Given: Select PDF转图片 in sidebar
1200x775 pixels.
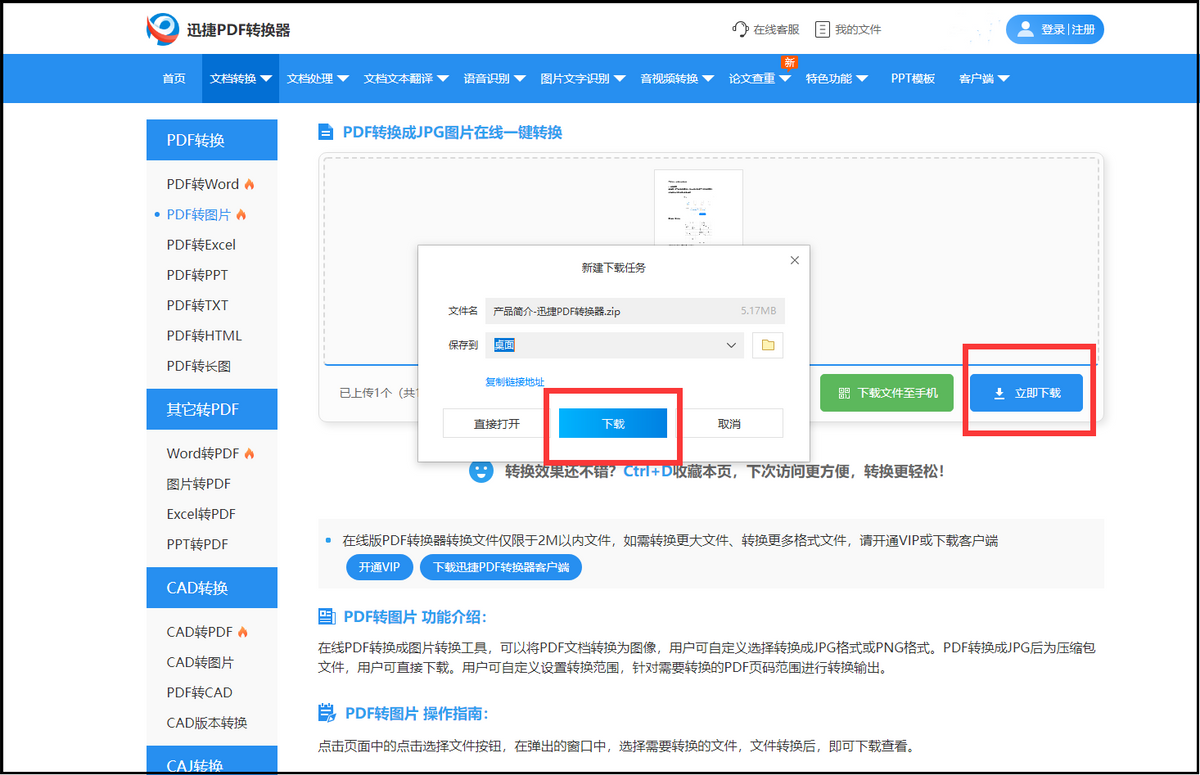Looking at the screenshot, I should (199, 214).
